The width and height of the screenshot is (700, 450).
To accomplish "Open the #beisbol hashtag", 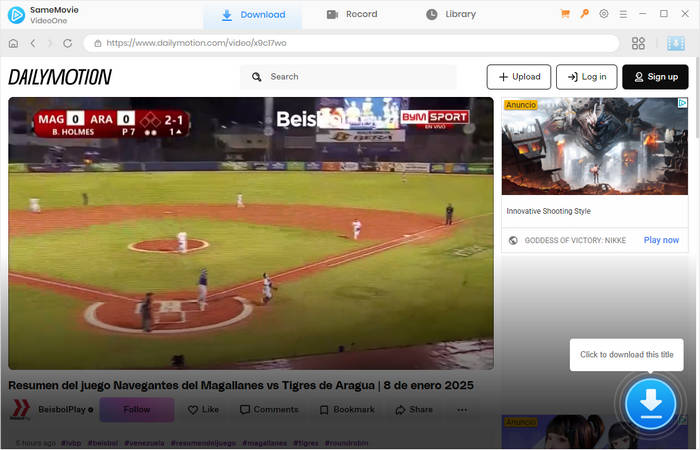I will click(103, 443).
